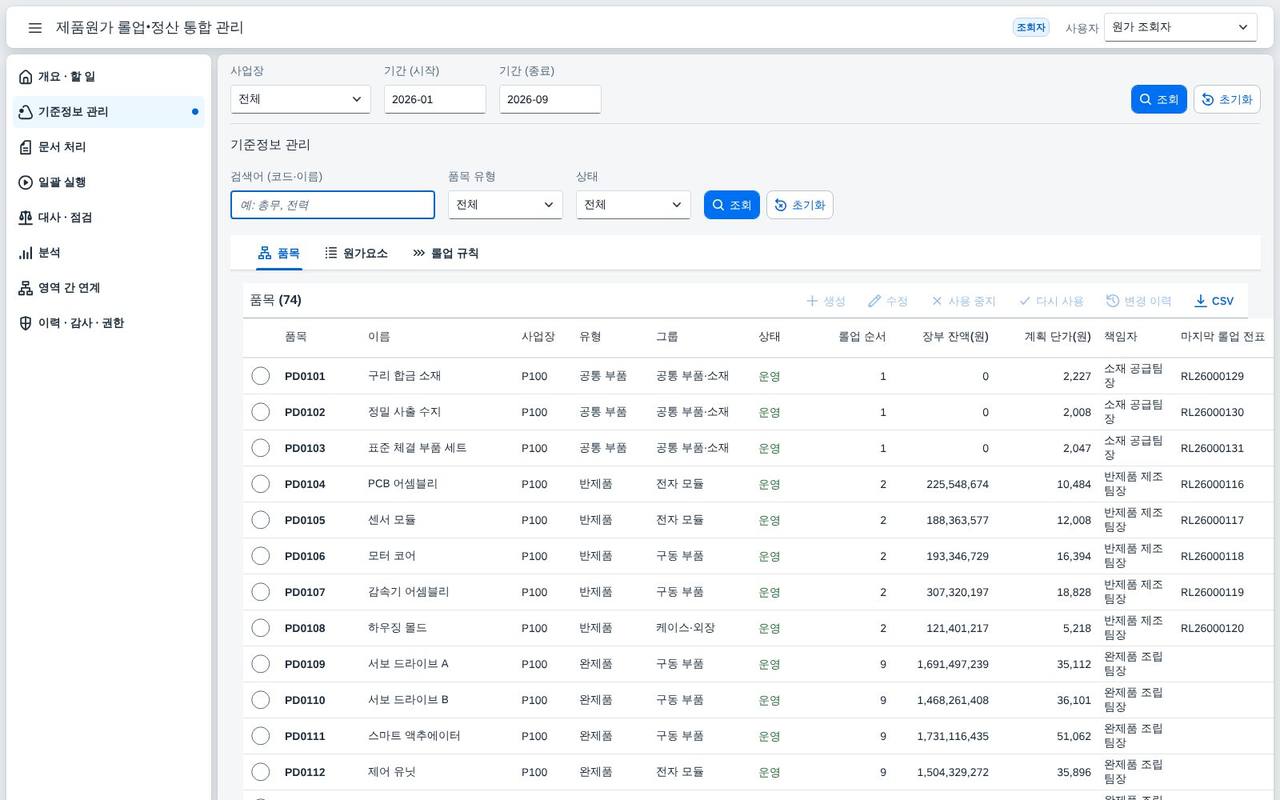Click the 장부 잔액(원) column header
The image size is (1280, 800).
click(x=955, y=337)
